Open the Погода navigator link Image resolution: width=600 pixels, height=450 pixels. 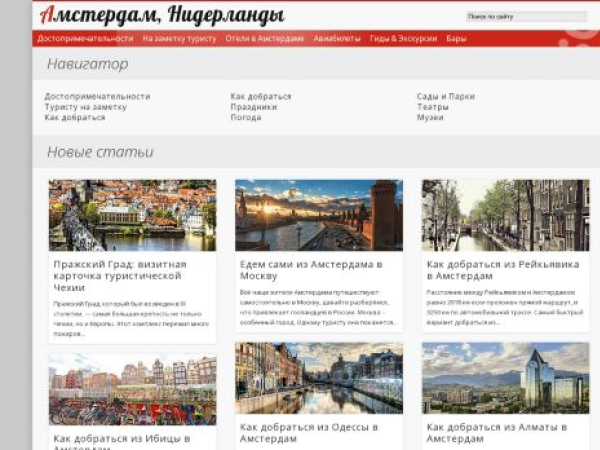pyautogui.click(x=246, y=117)
